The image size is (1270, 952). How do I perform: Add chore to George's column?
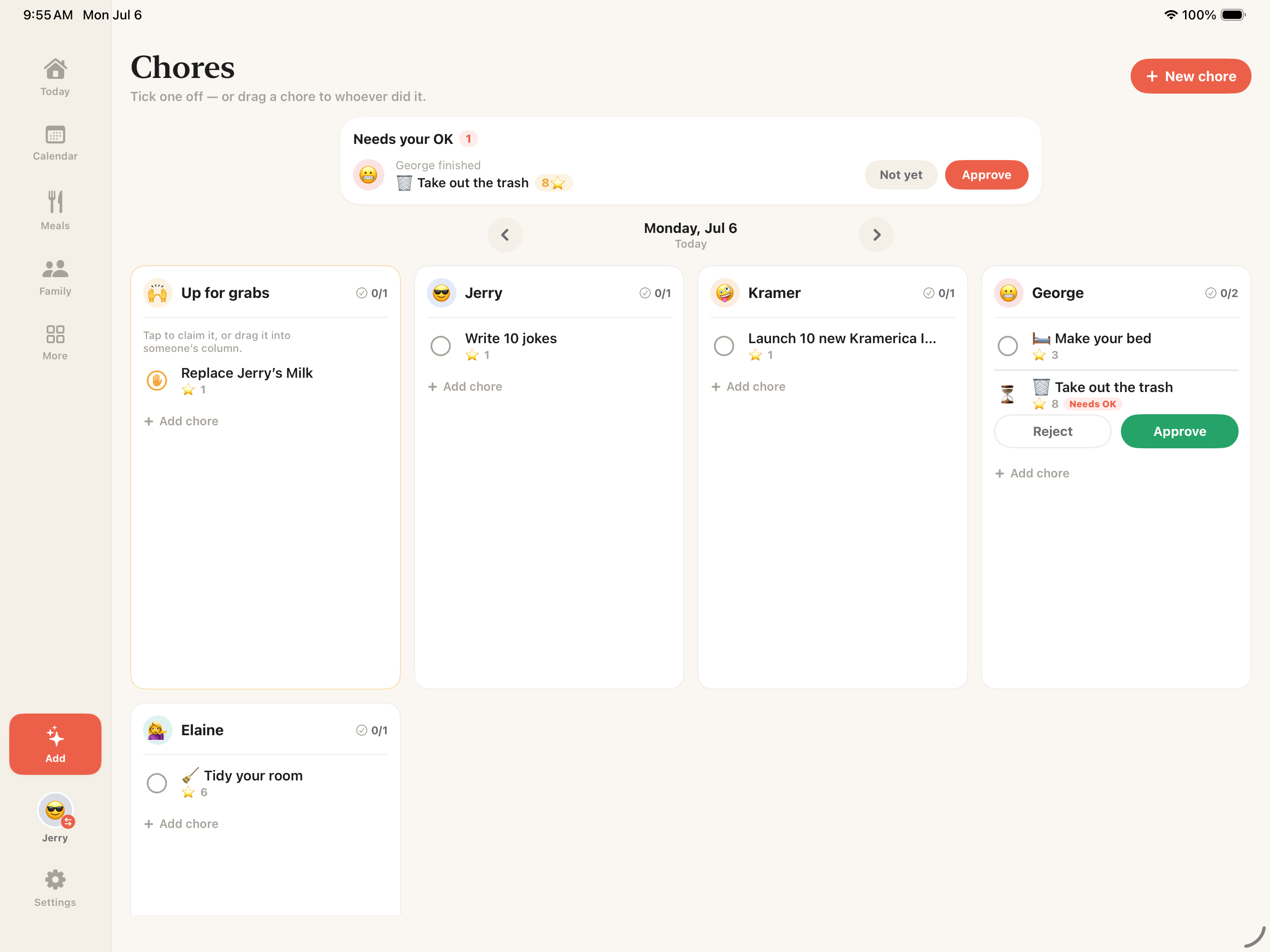point(1032,473)
